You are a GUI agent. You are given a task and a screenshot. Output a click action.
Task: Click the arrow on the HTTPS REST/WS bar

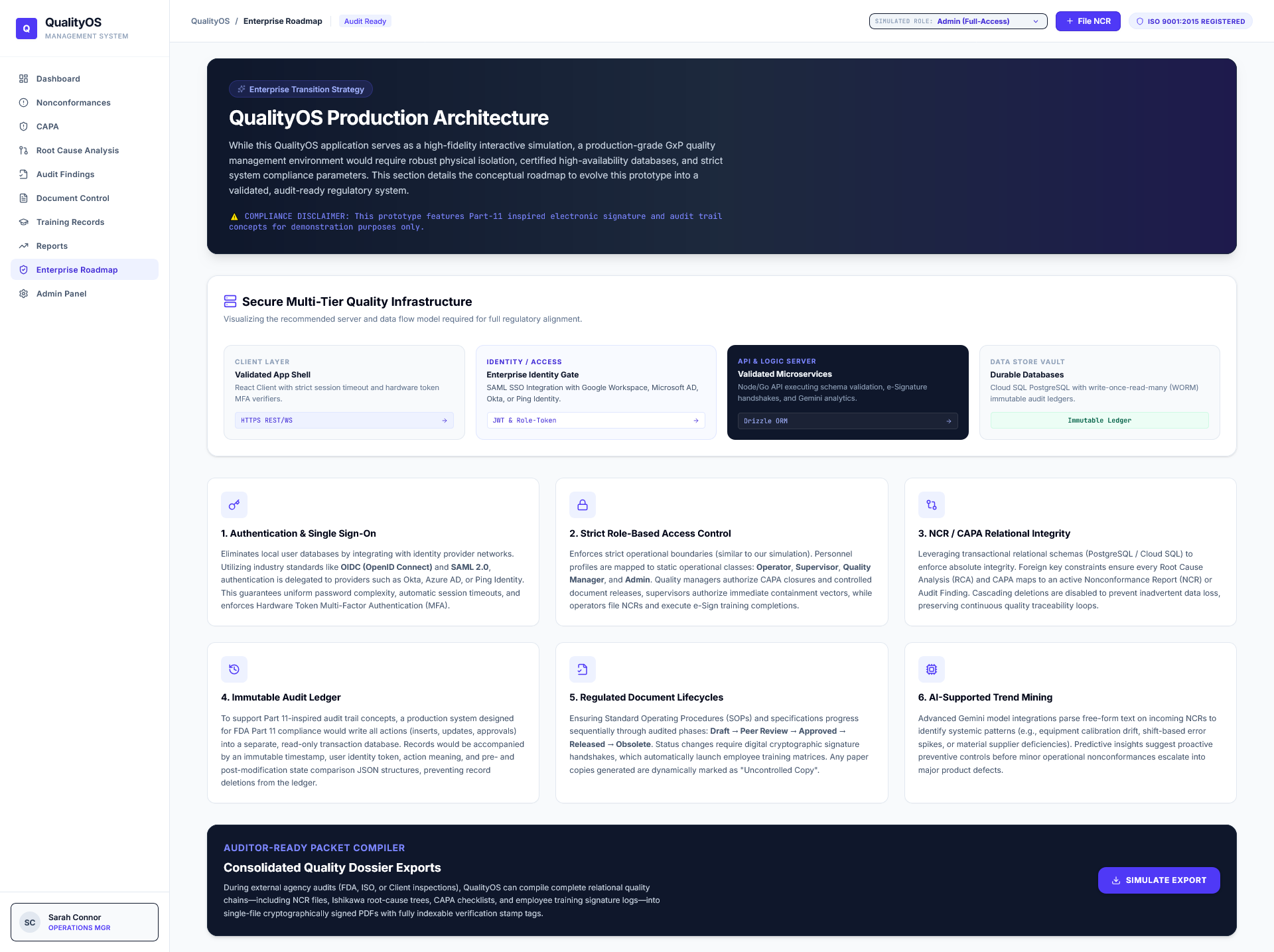(x=445, y=421)
